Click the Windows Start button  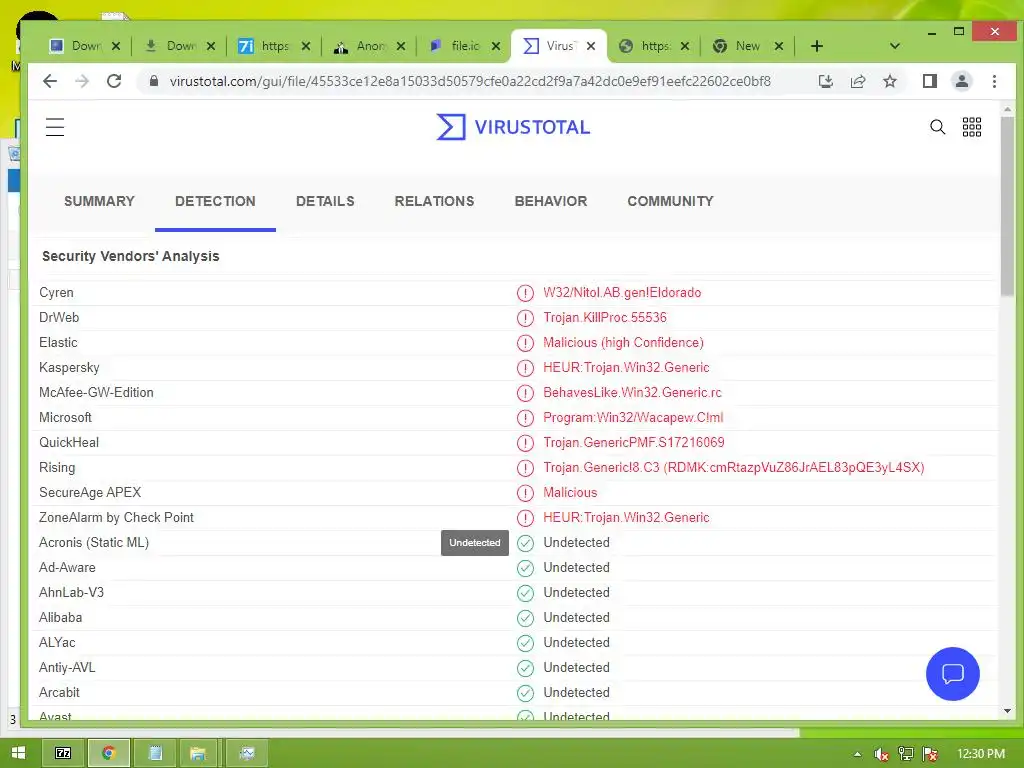click(x=18, y=753)
